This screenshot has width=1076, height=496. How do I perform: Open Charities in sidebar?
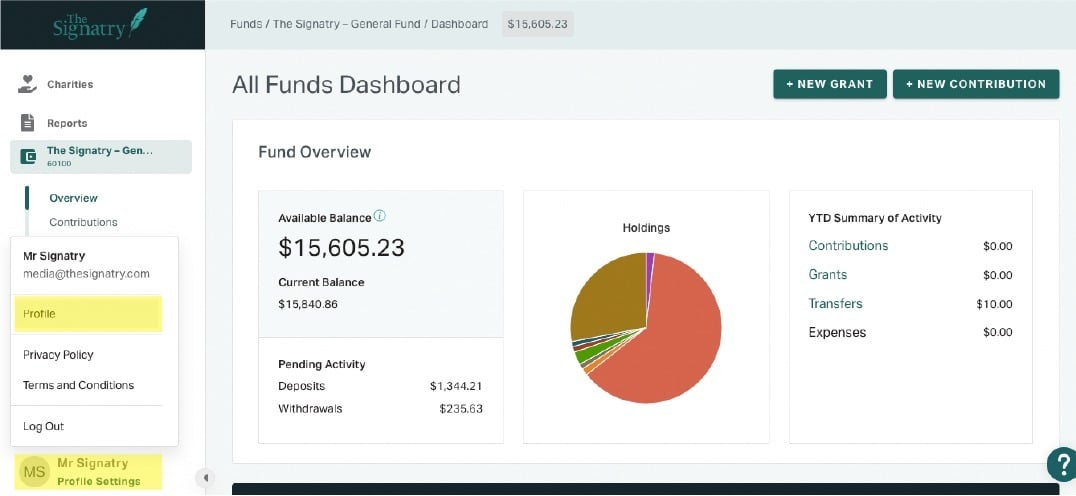[x=70, y=84]
